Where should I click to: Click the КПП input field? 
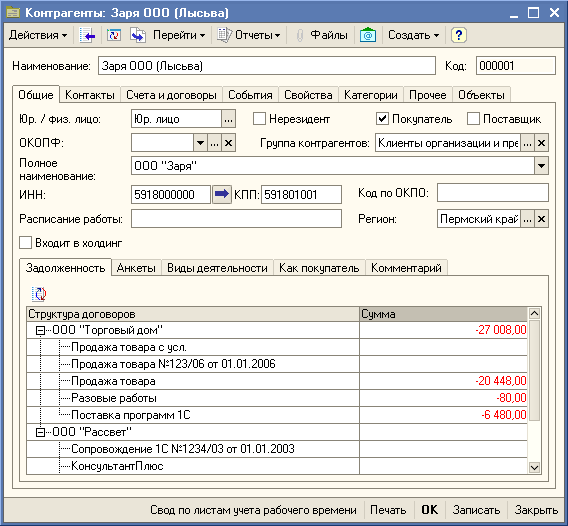pos(301,195)
